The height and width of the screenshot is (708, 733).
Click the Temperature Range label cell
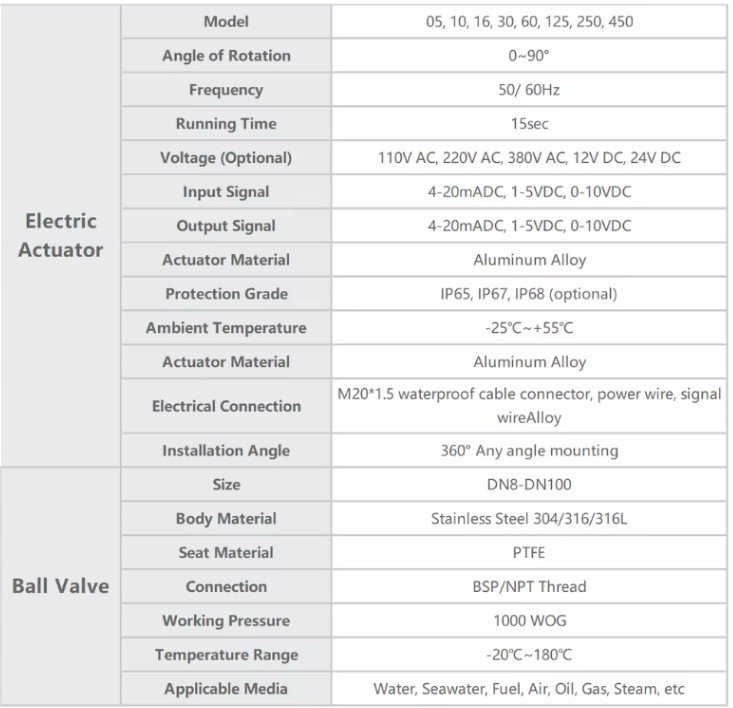(226, 655)
